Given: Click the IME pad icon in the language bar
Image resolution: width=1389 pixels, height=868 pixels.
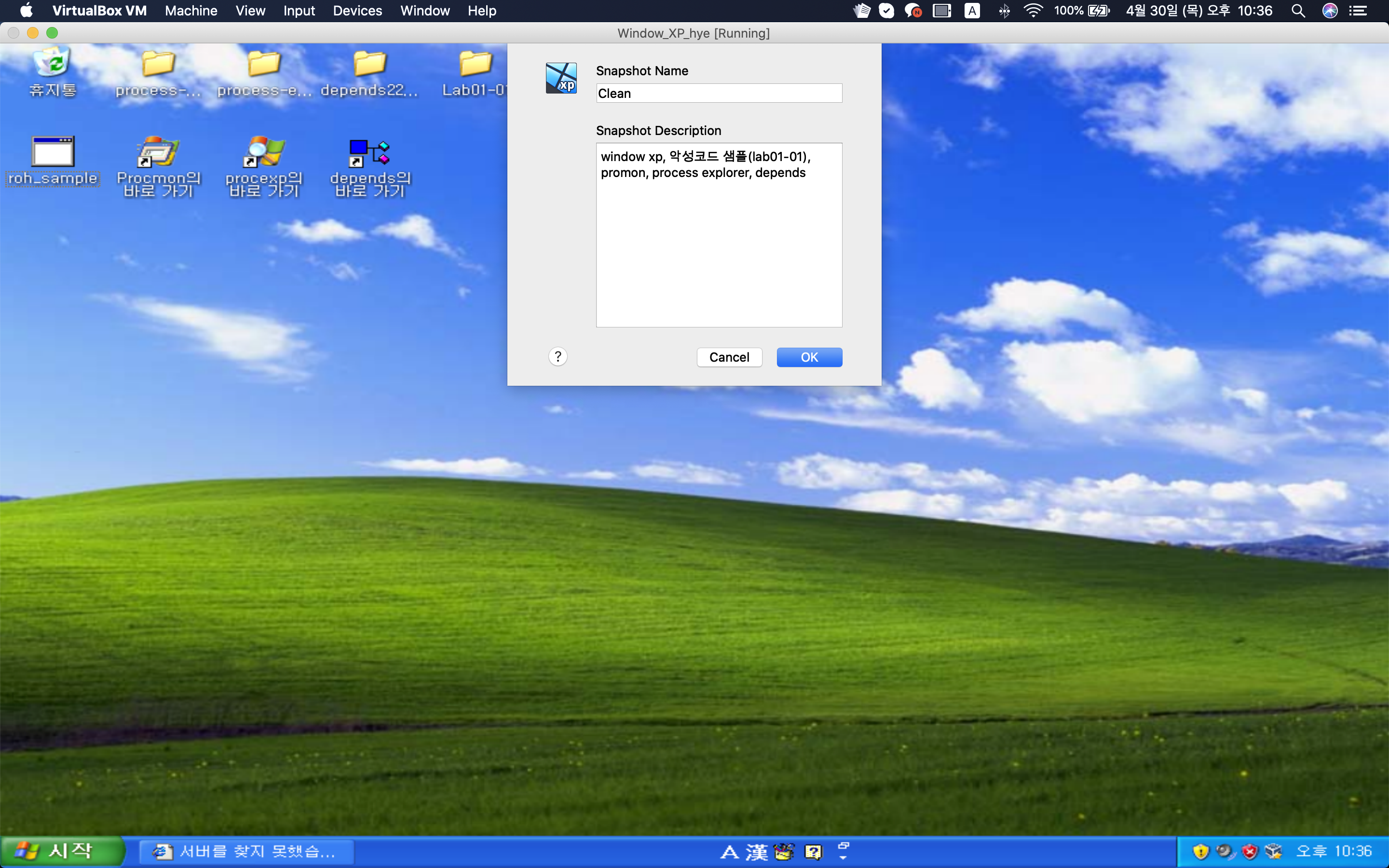Looking at the screenshot, I should 784,852.
